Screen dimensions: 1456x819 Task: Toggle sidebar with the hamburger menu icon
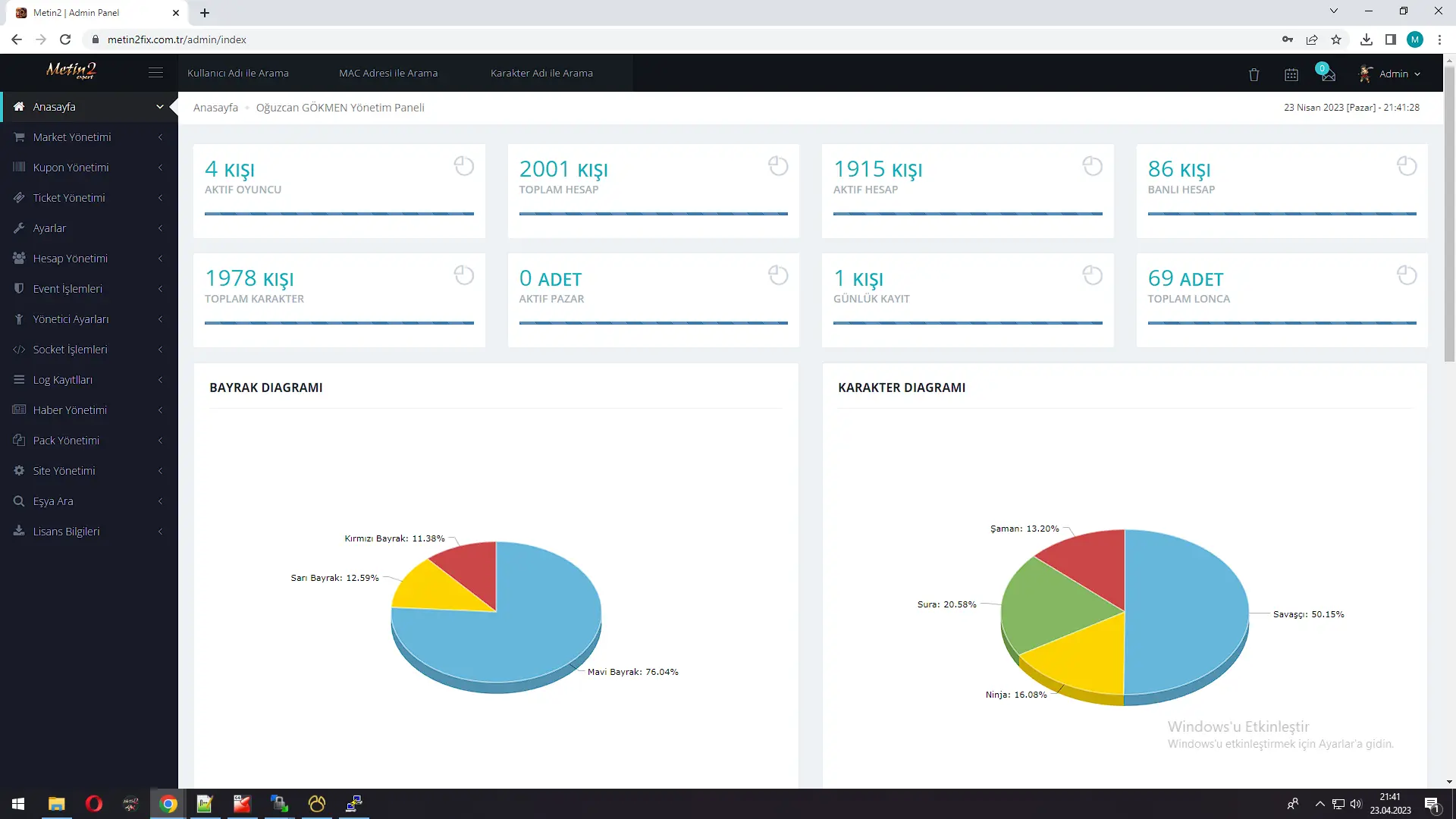click(155, 73)
